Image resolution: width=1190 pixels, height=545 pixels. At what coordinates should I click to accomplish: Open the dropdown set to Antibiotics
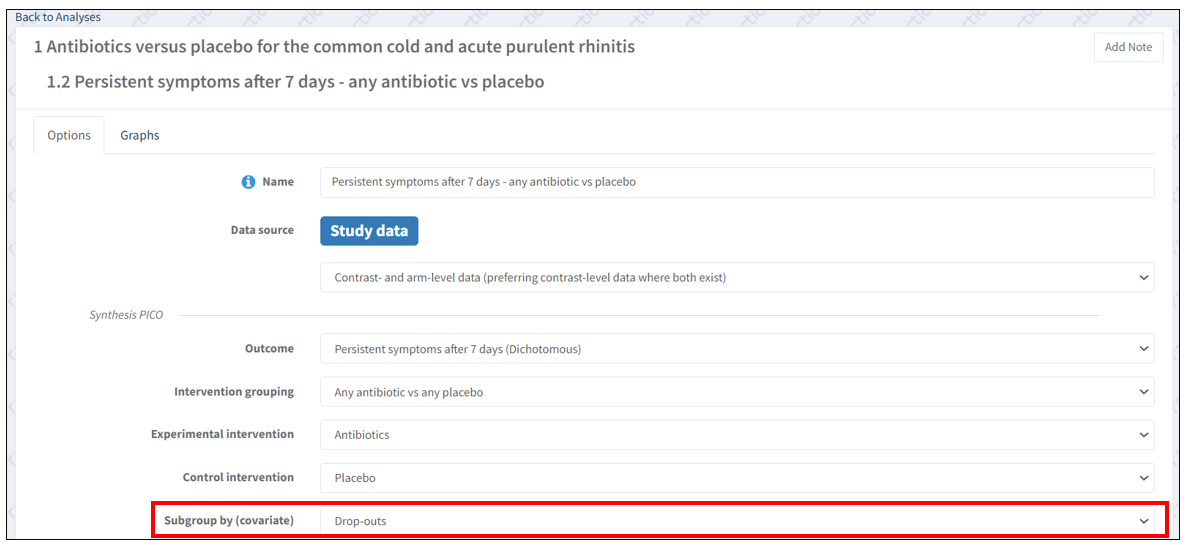(x=737, y=435)
